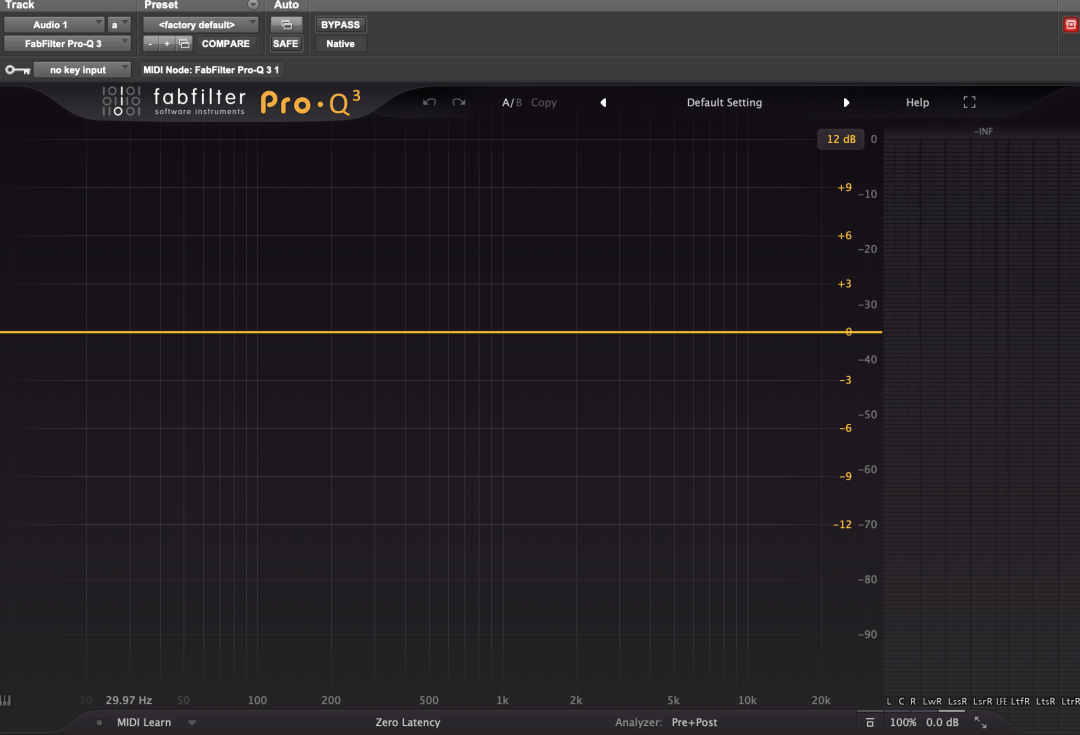This screenshot has width=1080, height=735.
Task: Click the Auto section header
Action: 286,5
